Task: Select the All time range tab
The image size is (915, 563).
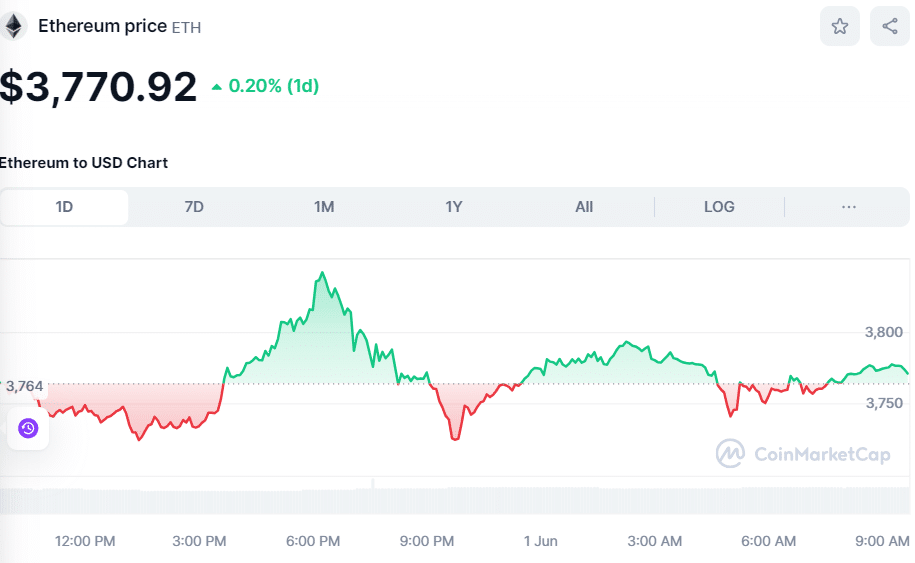Action: [584, 207]
